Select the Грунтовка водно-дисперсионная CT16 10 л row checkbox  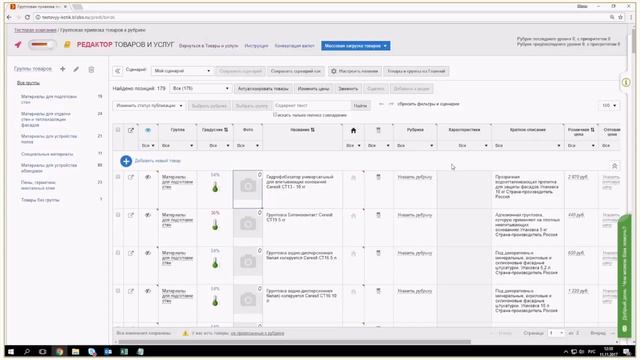(x=118, y=291)
